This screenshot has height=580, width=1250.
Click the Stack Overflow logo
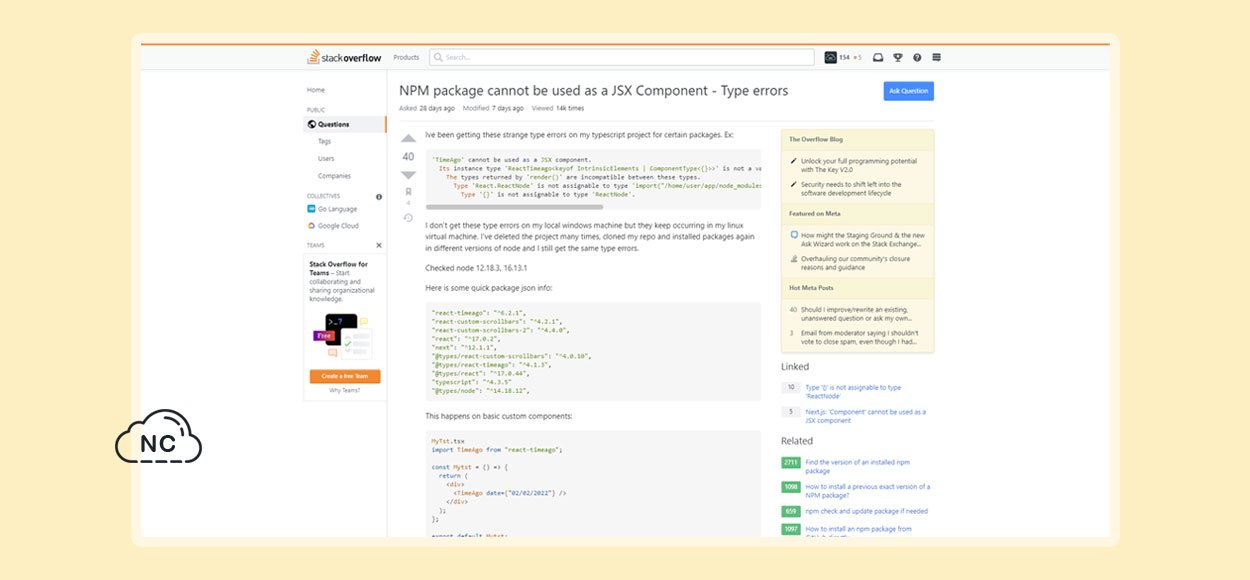click(x=345, y=57)
